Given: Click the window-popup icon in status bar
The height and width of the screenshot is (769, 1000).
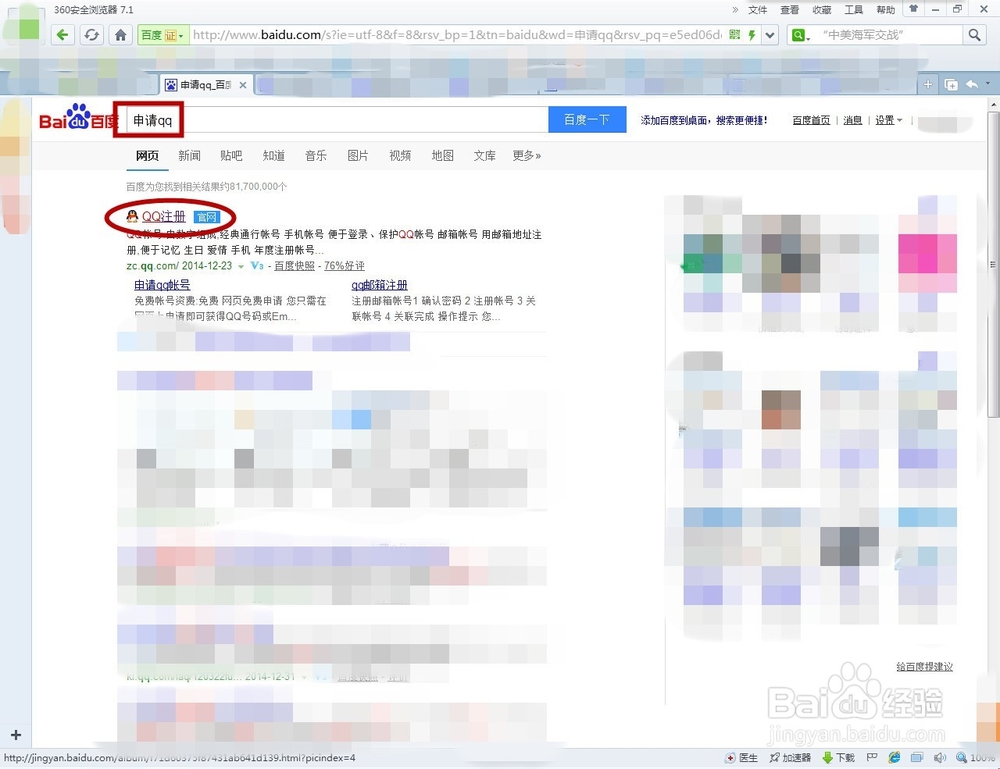Looking at the screenshot, I should coord(917,758).
